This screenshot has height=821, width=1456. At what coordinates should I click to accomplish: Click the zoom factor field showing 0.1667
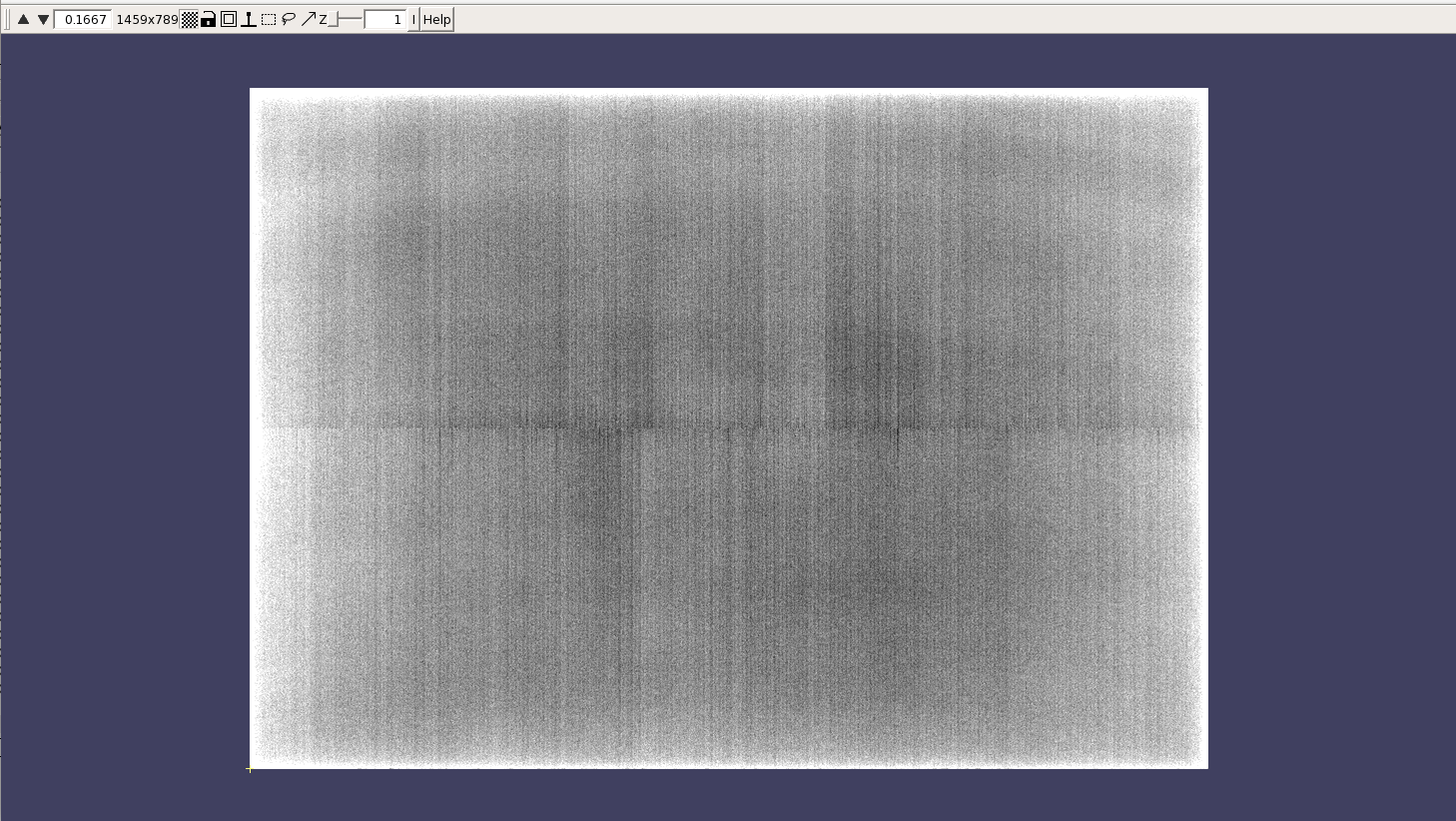pos(83,19)
